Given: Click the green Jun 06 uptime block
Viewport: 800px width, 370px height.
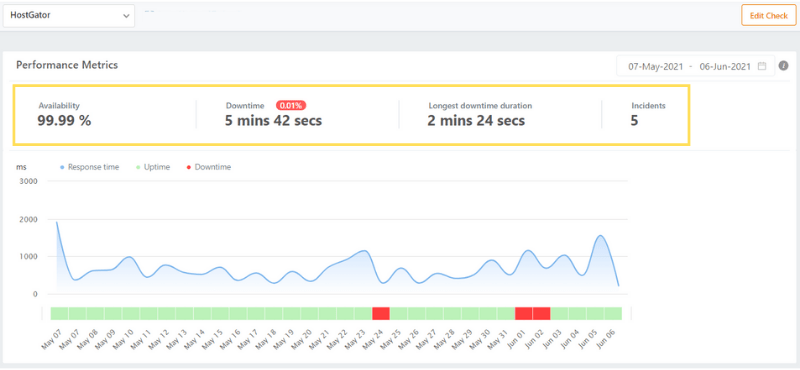Looking at the screenshot, I should point(613,313).
